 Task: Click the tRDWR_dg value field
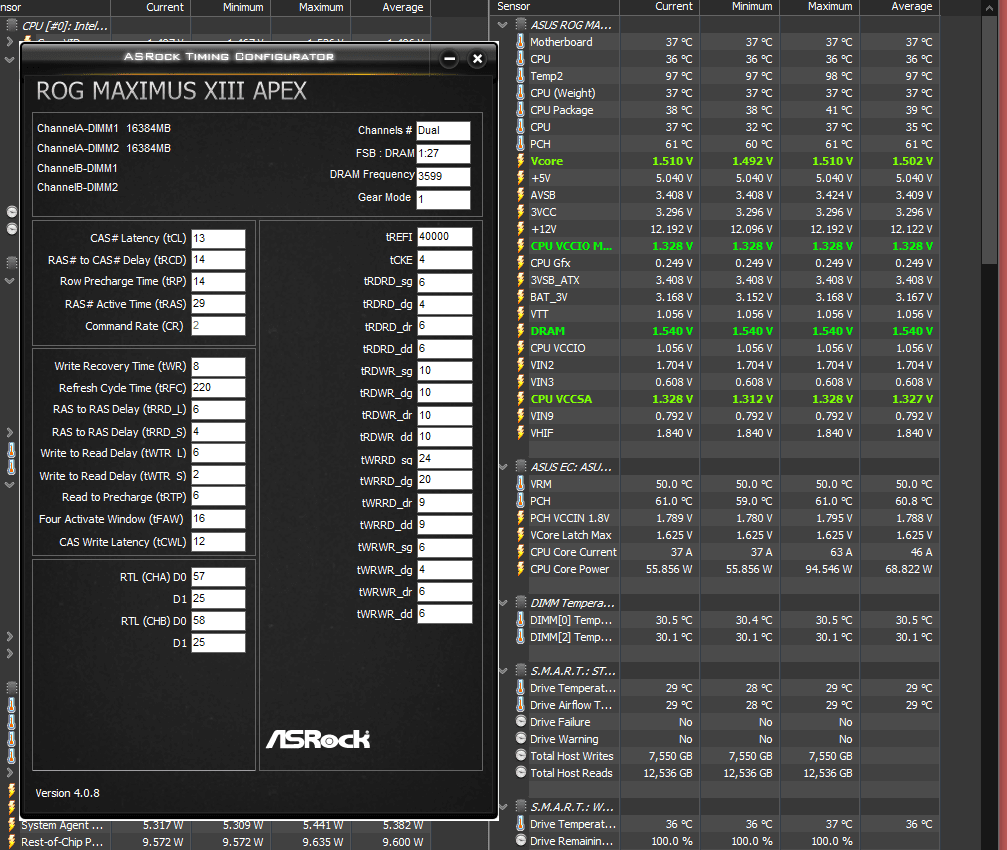444,393
